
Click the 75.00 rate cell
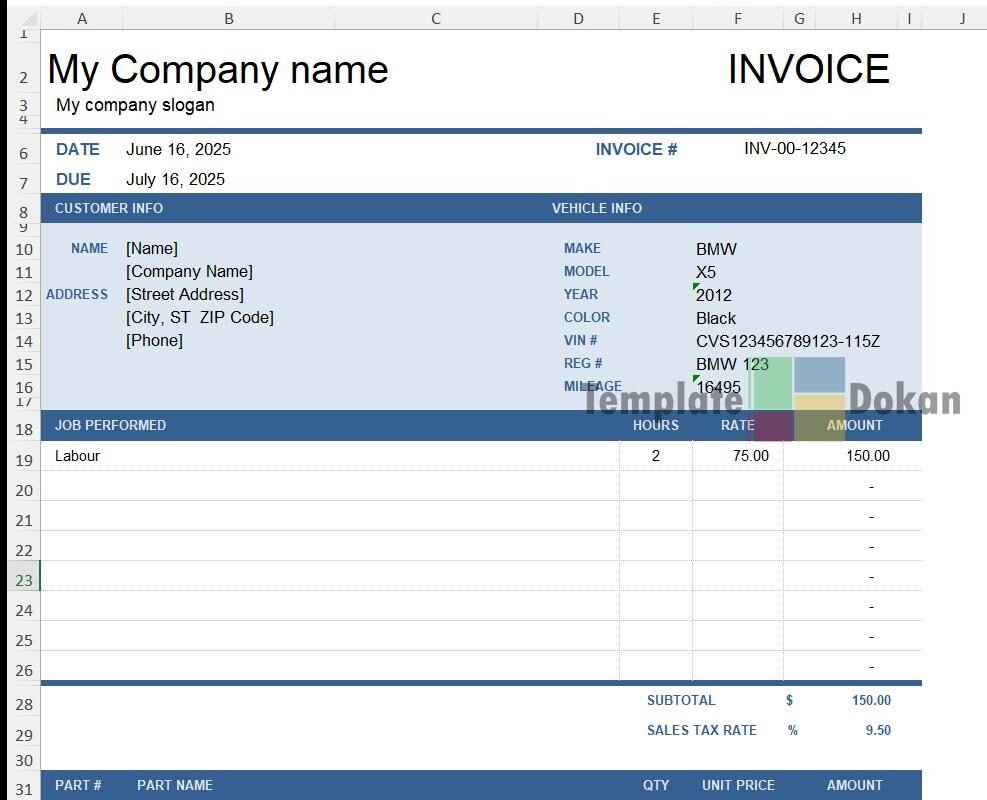(750, 455)
